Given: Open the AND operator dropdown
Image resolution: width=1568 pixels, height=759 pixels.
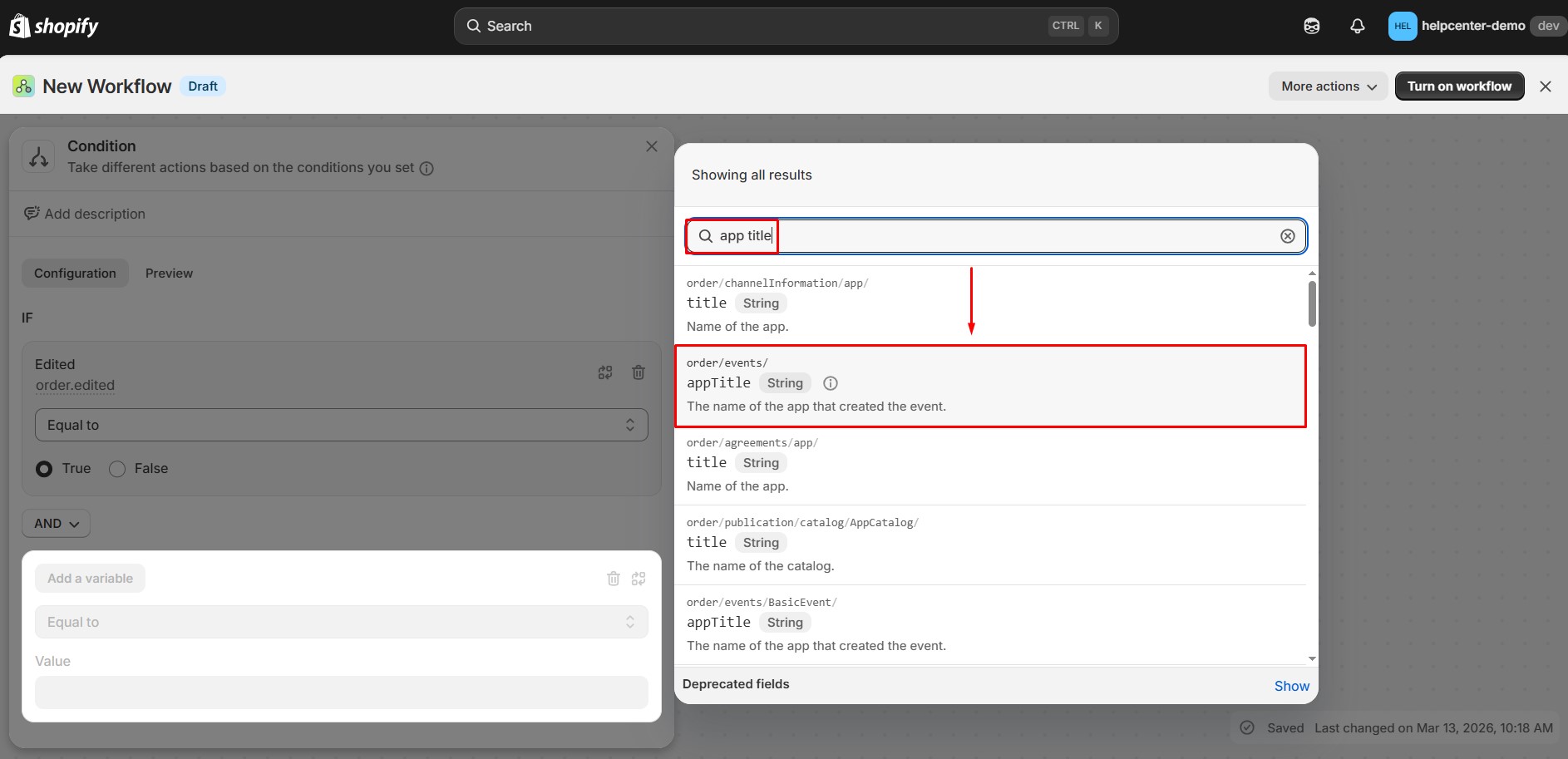Looking at the screenshot, I should tap(56, 524).
